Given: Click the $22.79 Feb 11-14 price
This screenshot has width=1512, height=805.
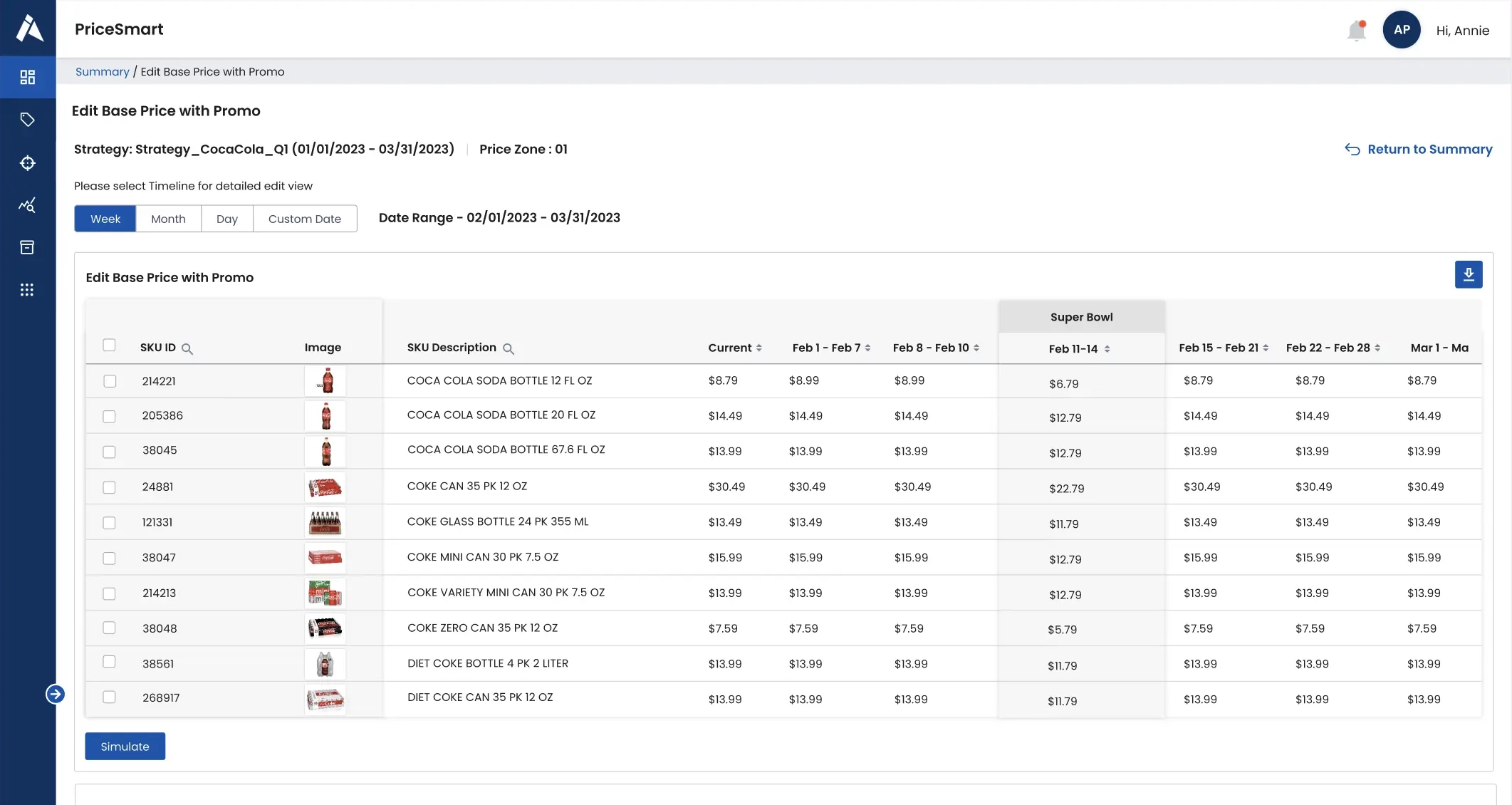Looking at the screenshot, I should pyautogui.click(x=1066, y=489).
